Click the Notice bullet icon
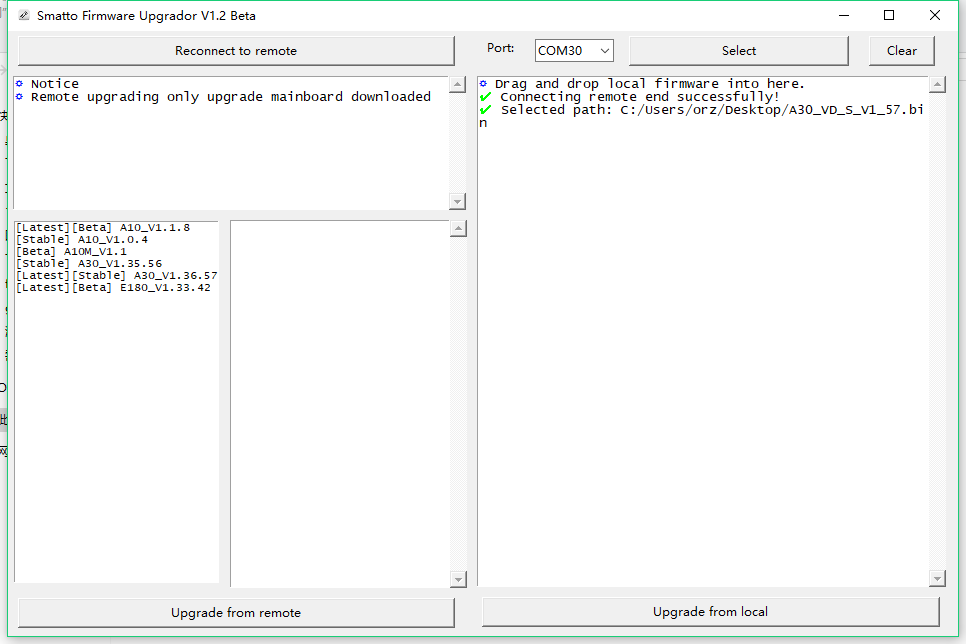 19,84
